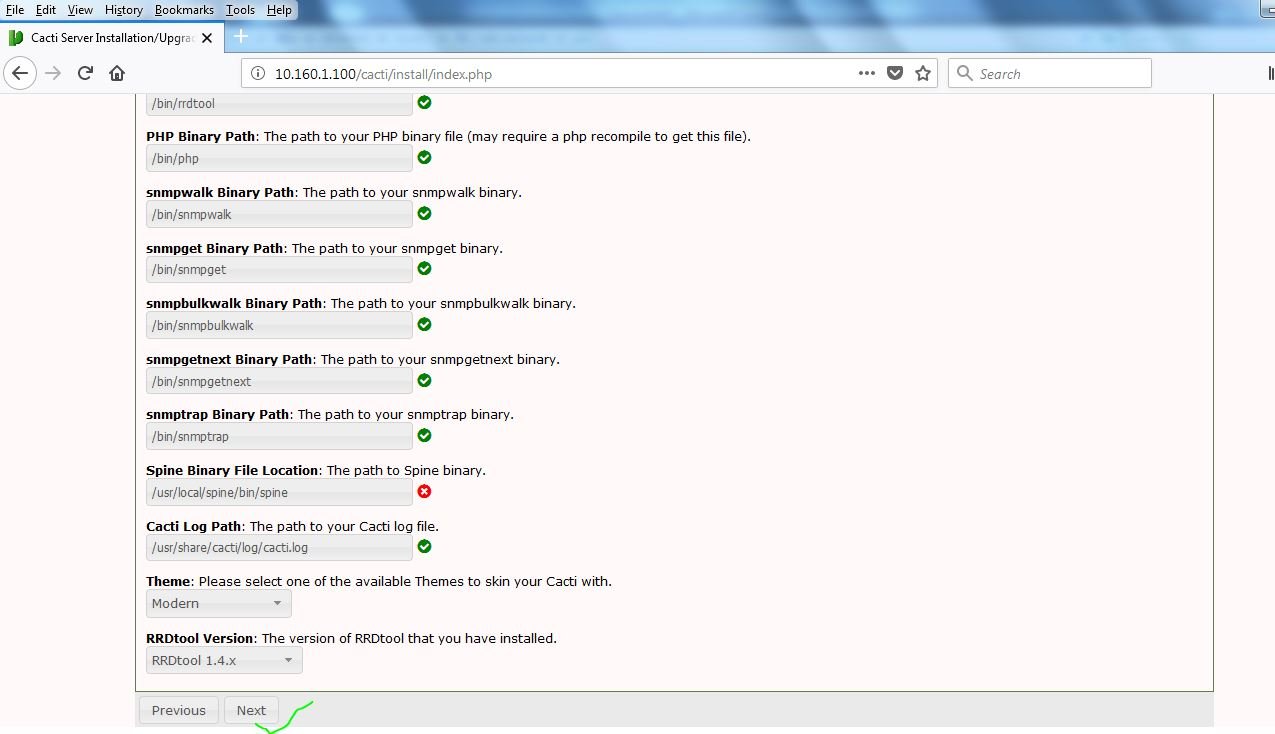Open the History menu
Image resolution: width=1275 pixels, height=734 pixels.
[124, 10]
